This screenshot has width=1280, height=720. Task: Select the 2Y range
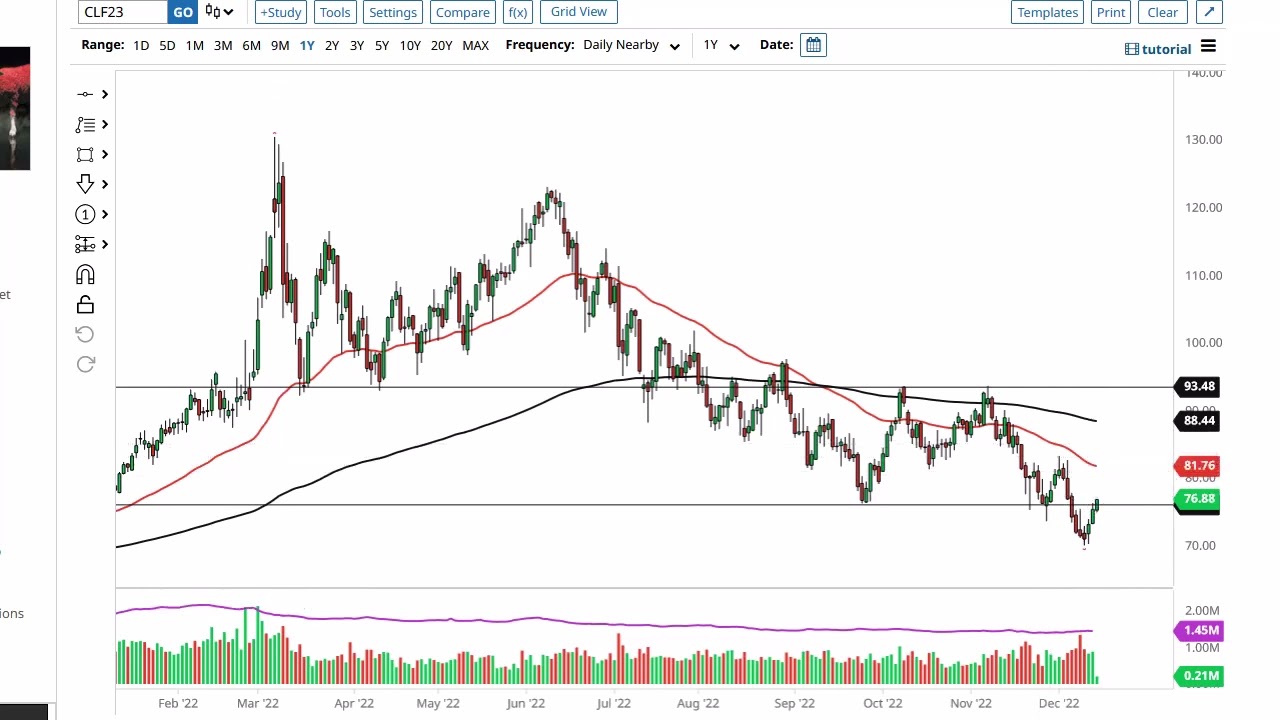coord(332,45)
